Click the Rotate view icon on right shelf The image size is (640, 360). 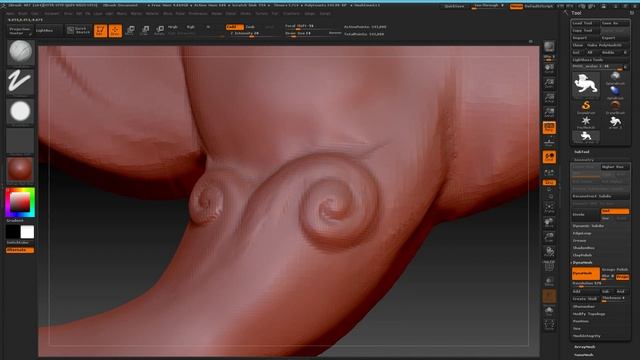coord(549,252)
